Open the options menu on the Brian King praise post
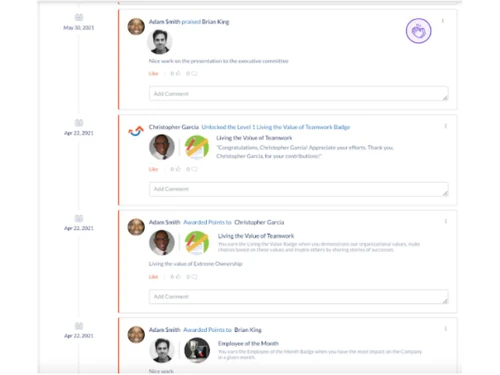 (x=443, y=21)
